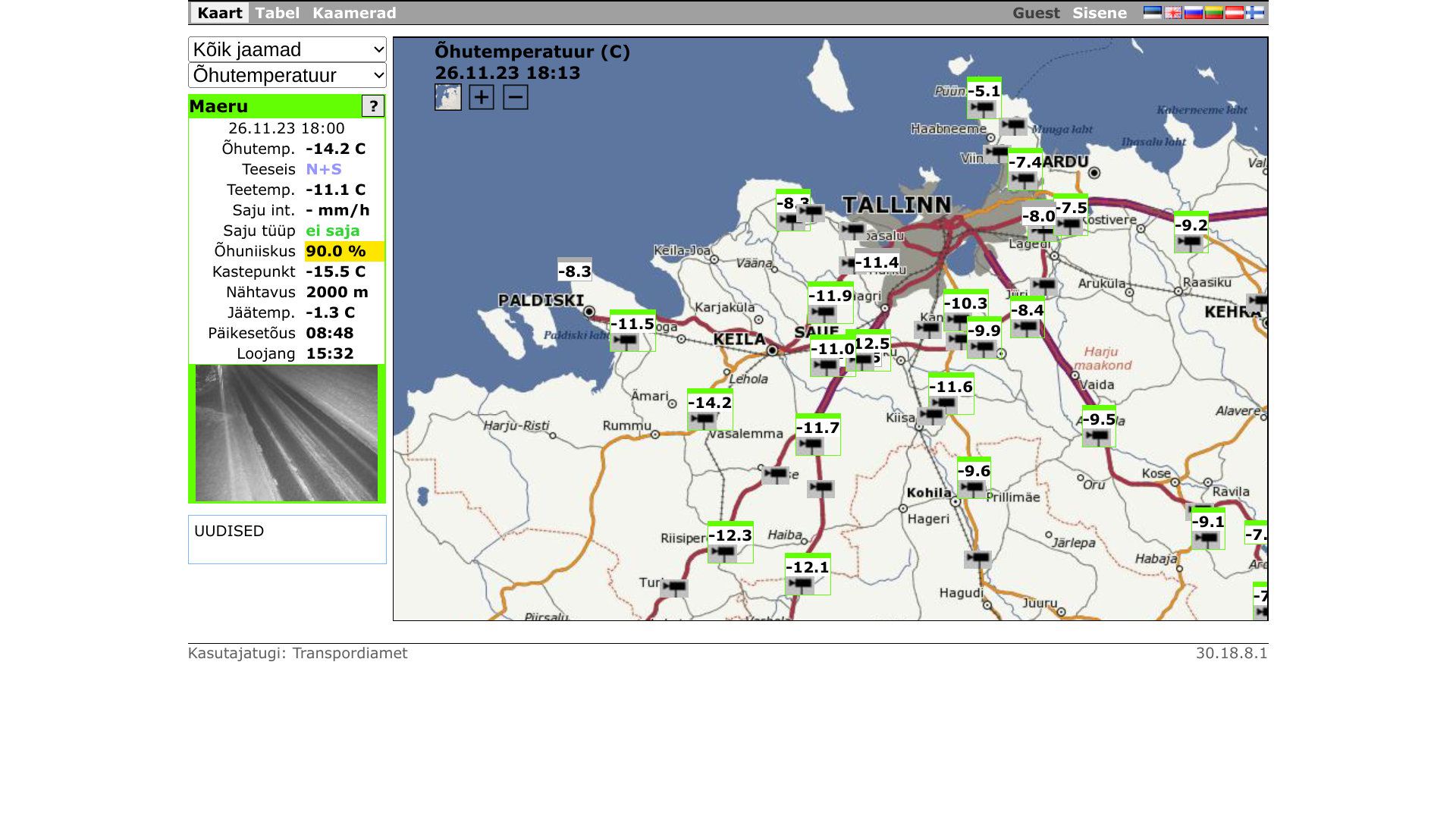Screen dimensions: 1456x819
Task: Open the Kaart tab
Action: point(220,13)
